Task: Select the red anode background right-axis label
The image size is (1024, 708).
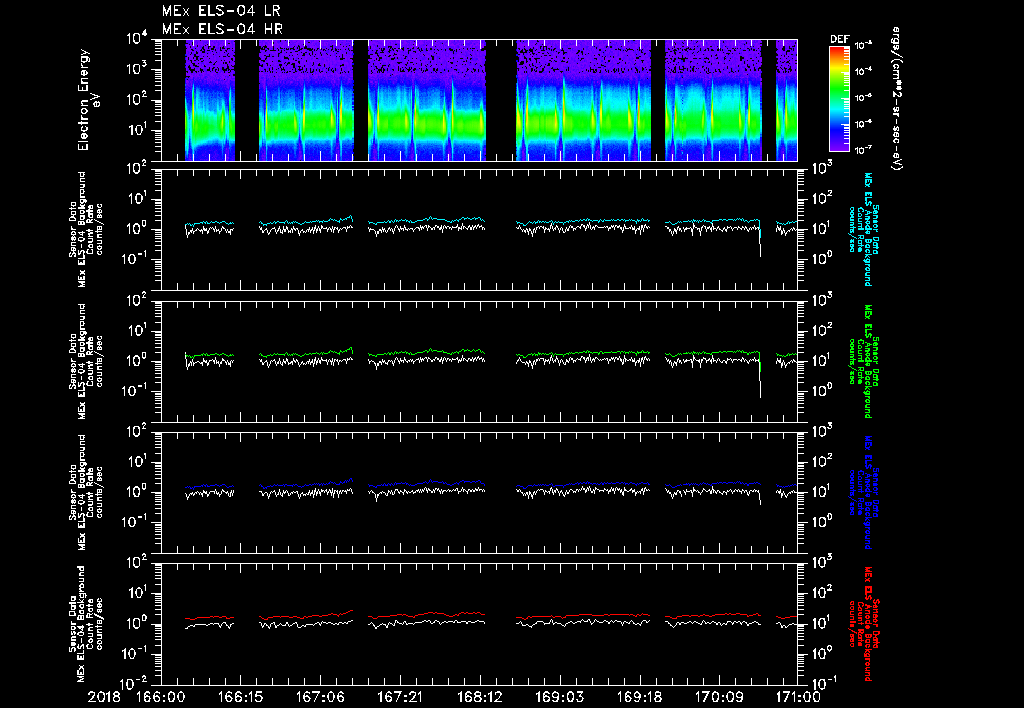Action: coord(863,624)
